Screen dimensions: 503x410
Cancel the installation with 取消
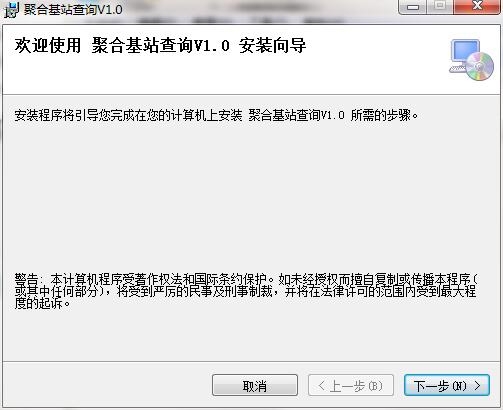click(255, 385)
